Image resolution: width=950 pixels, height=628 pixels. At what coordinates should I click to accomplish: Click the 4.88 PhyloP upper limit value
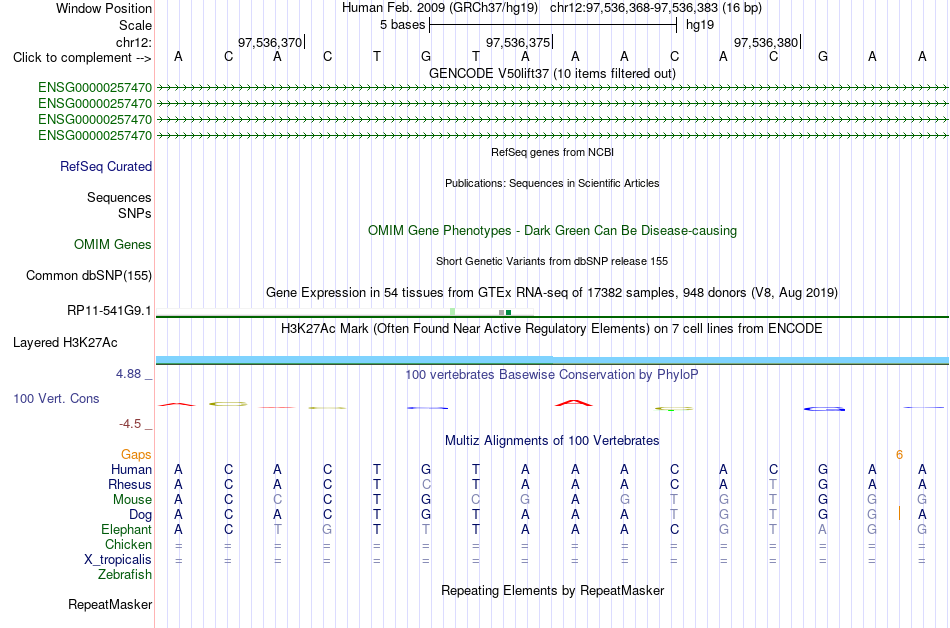[128, 374]
